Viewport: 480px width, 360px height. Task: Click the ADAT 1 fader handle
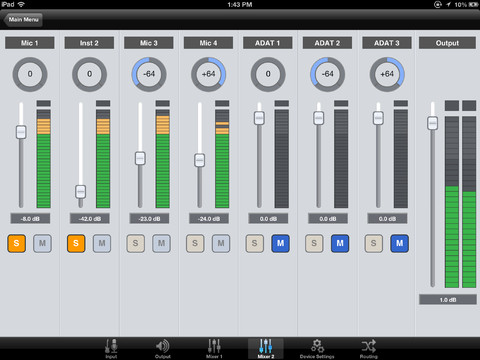259,118
